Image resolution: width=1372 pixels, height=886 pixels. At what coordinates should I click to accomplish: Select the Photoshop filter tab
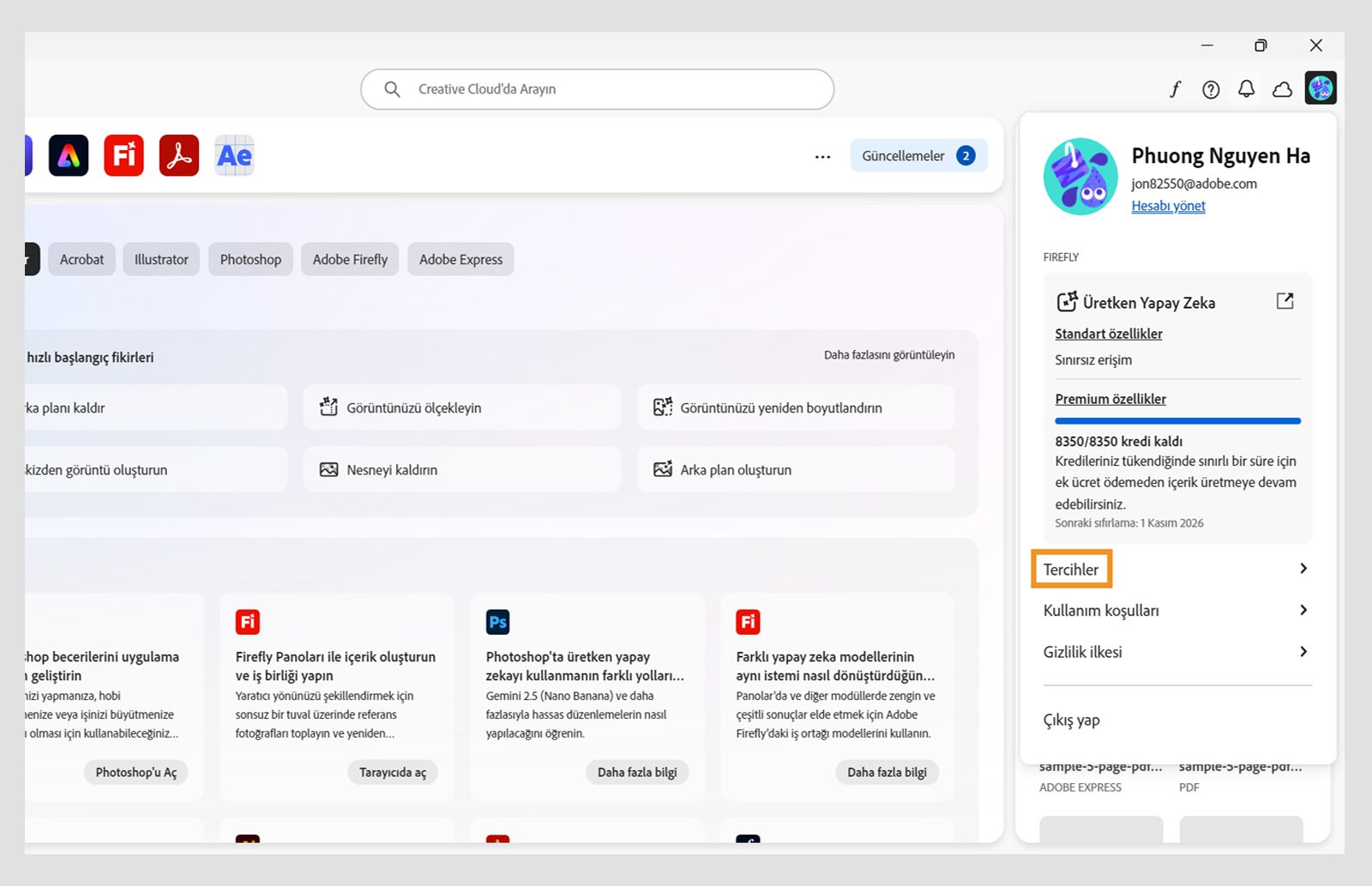click(x=250, y=259)
